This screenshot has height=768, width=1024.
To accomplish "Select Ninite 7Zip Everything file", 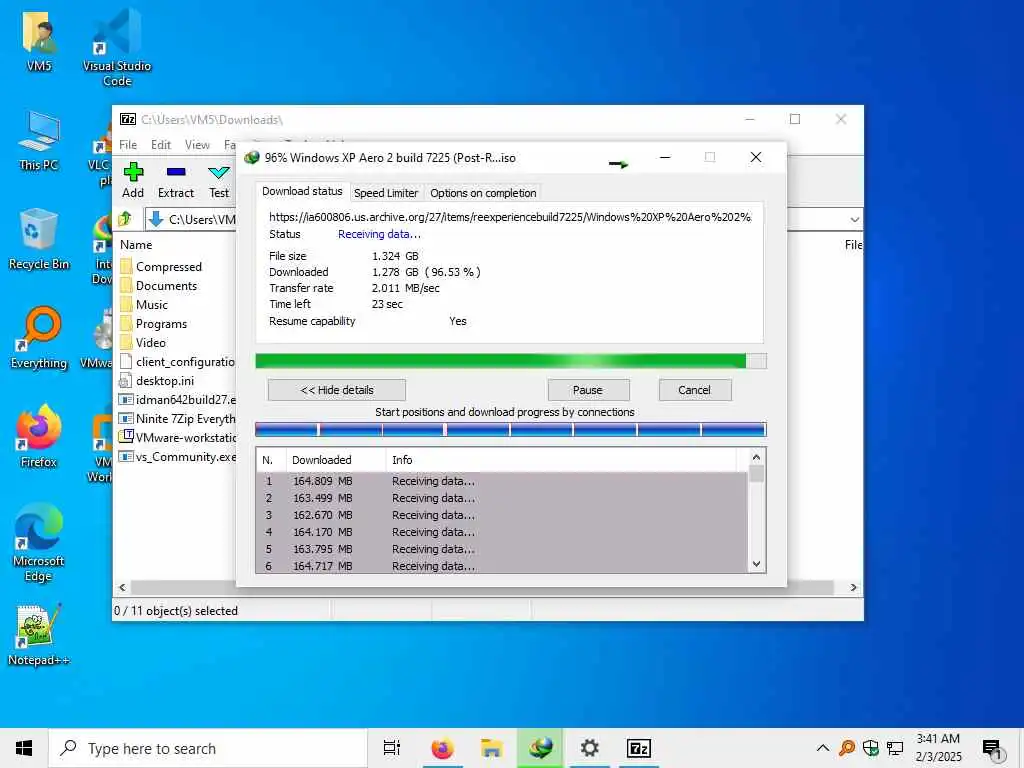I will click(176, 419).
